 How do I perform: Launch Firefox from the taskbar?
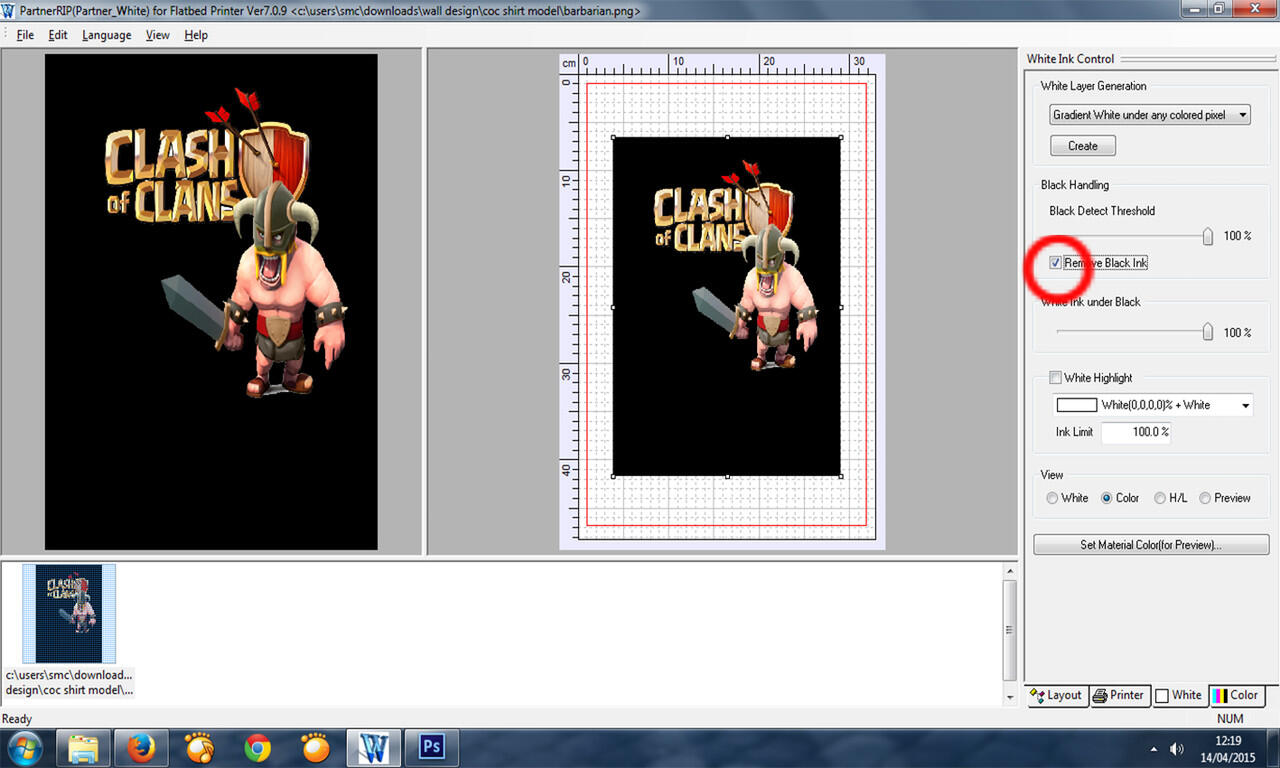(x=142, y=747)
